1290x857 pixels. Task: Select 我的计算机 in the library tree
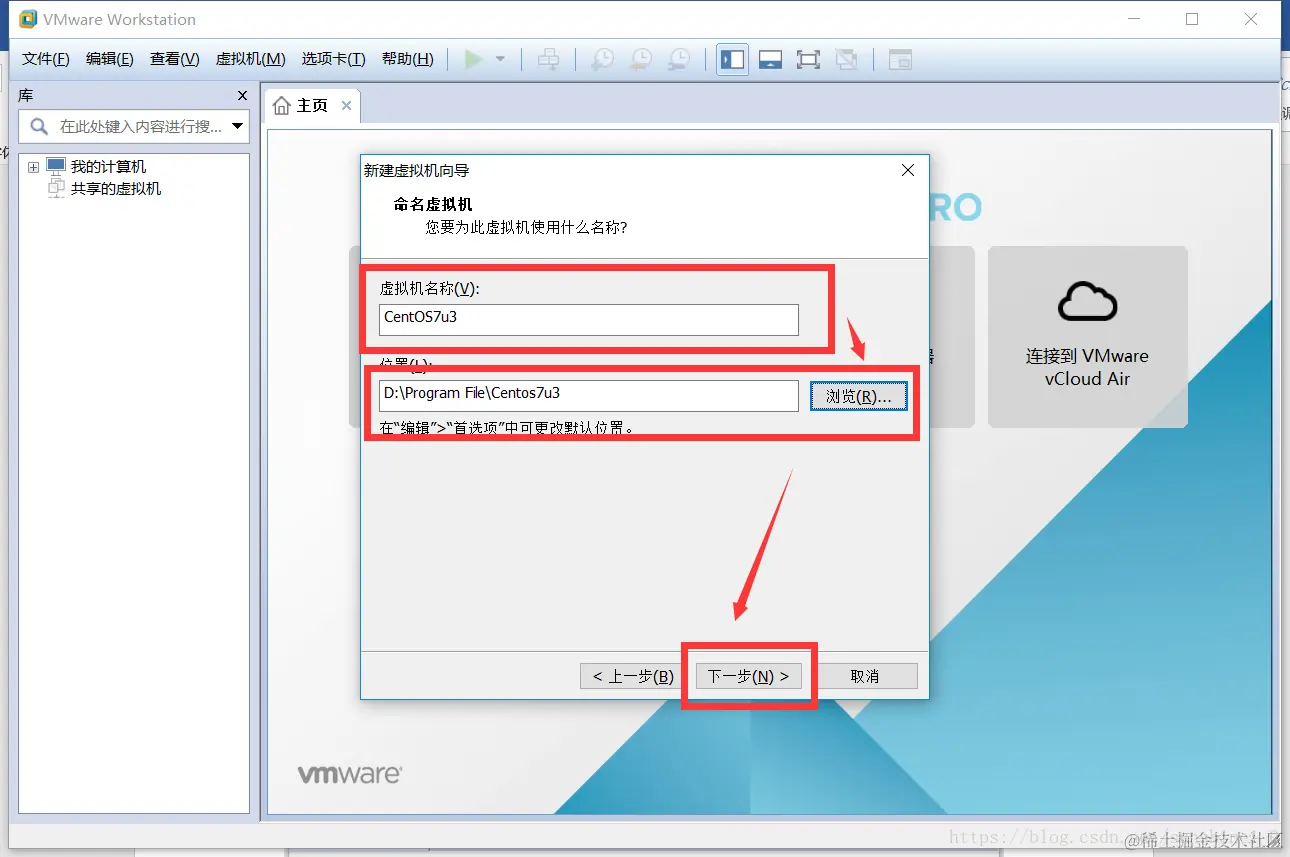(x=108, y=167)
